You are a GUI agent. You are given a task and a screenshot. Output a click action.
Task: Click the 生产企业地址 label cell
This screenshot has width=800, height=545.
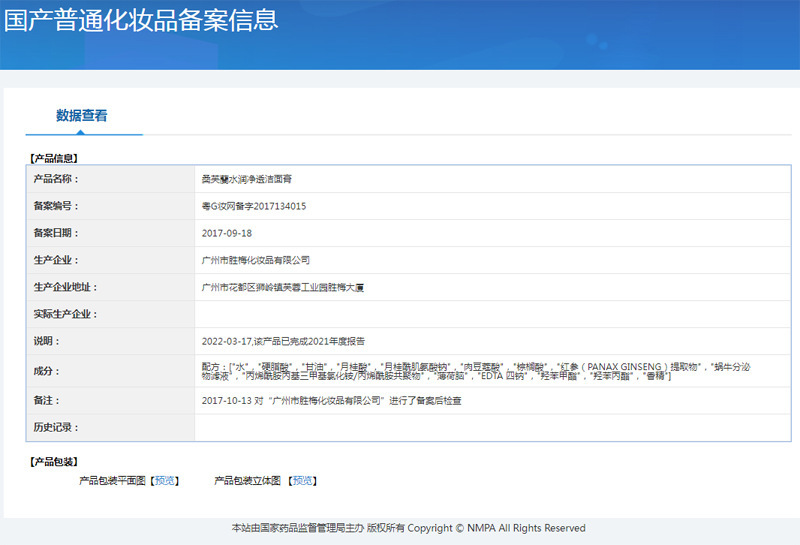coord(111,287)
